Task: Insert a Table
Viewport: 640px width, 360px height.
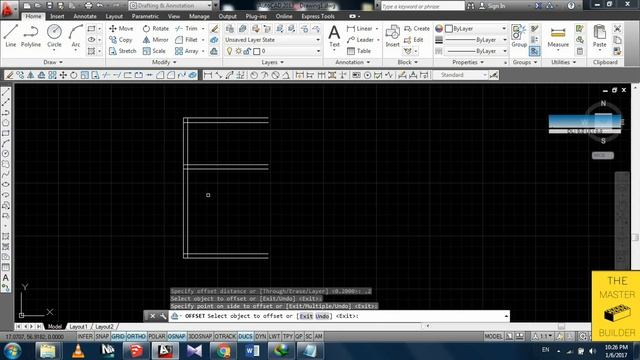Action: point(359,51)
